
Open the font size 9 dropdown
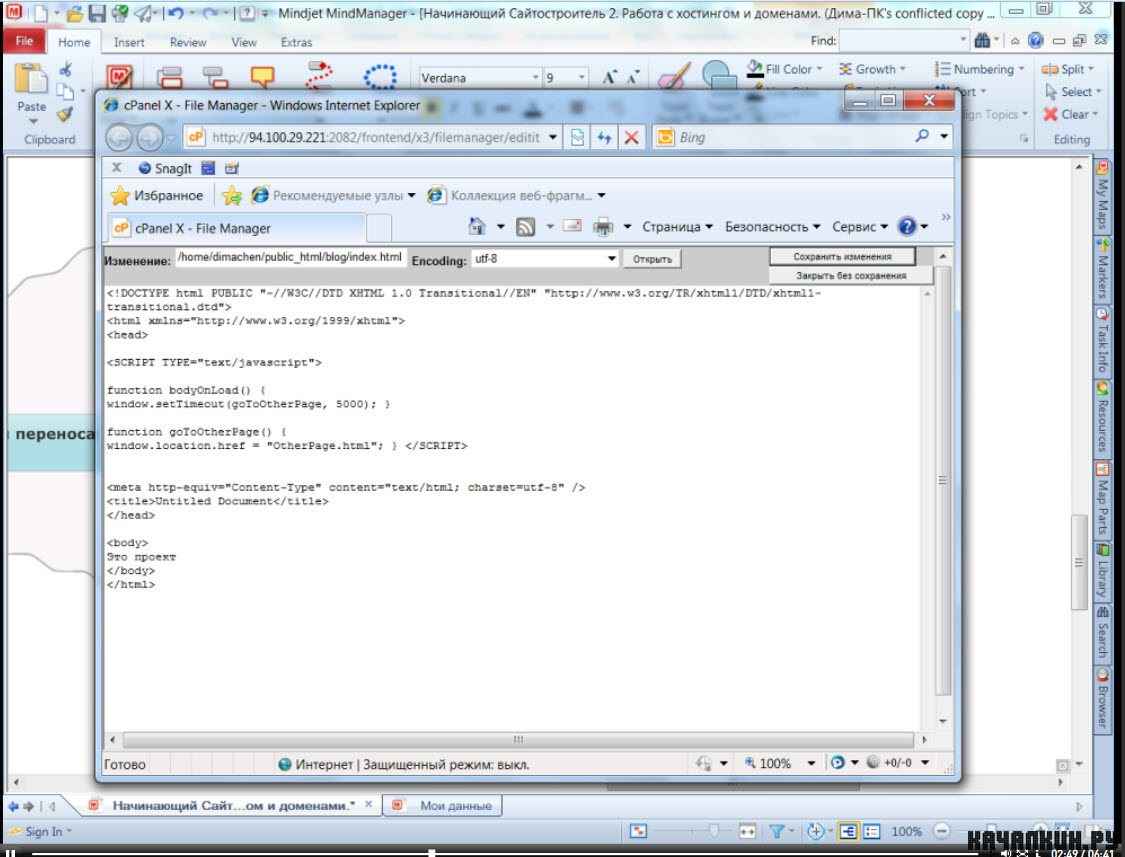(582, 78)
